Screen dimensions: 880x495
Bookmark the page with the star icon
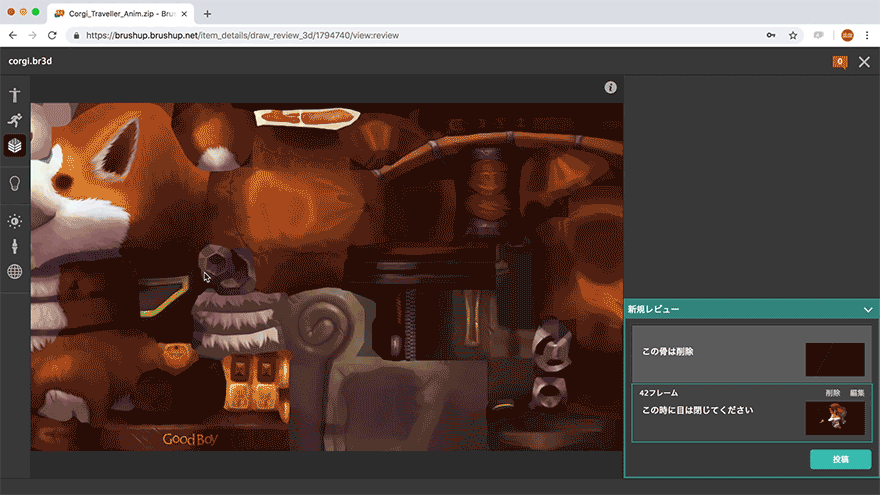click(793, 35)
